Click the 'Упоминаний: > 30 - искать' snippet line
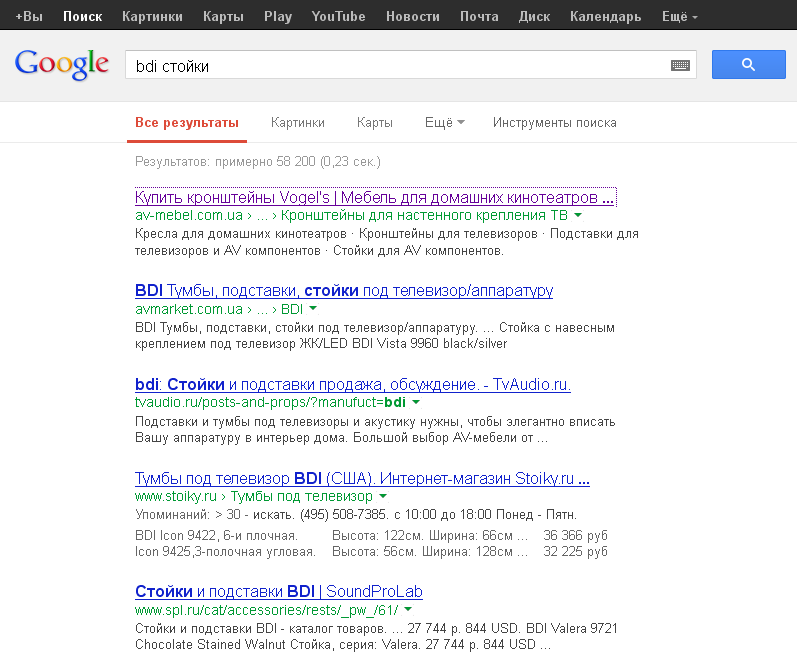 tap(356, 514)
